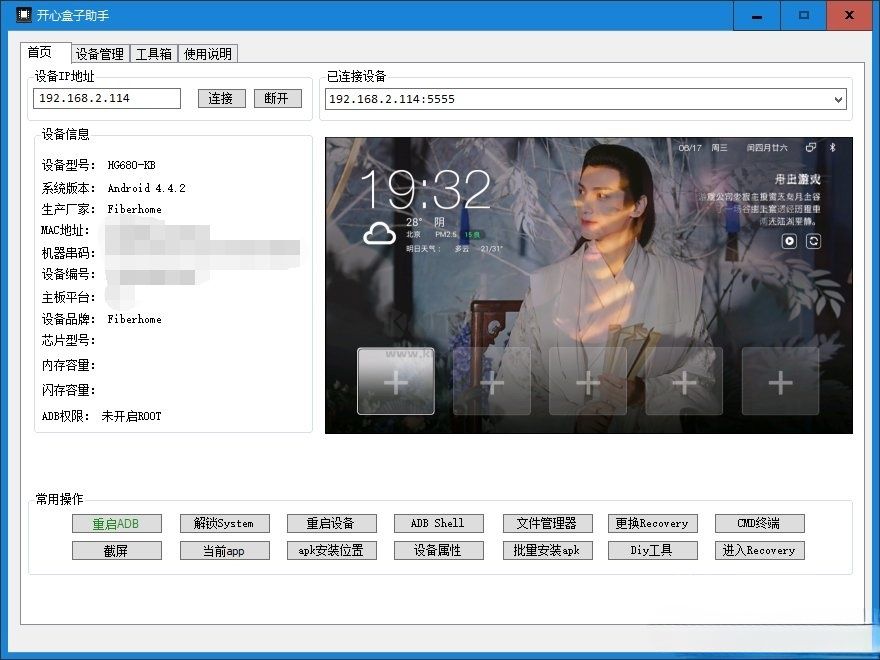Check current app with 当前app

pos(224,550)
